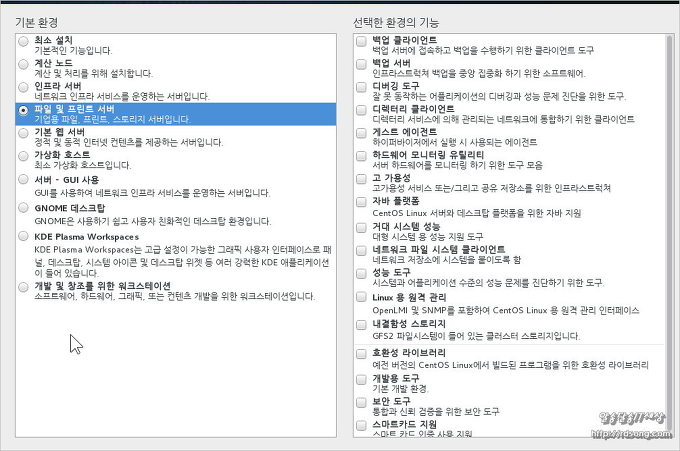Select the 가상화 호스트 radio button
Screen dimensions: 680x451
pos(24,156)
